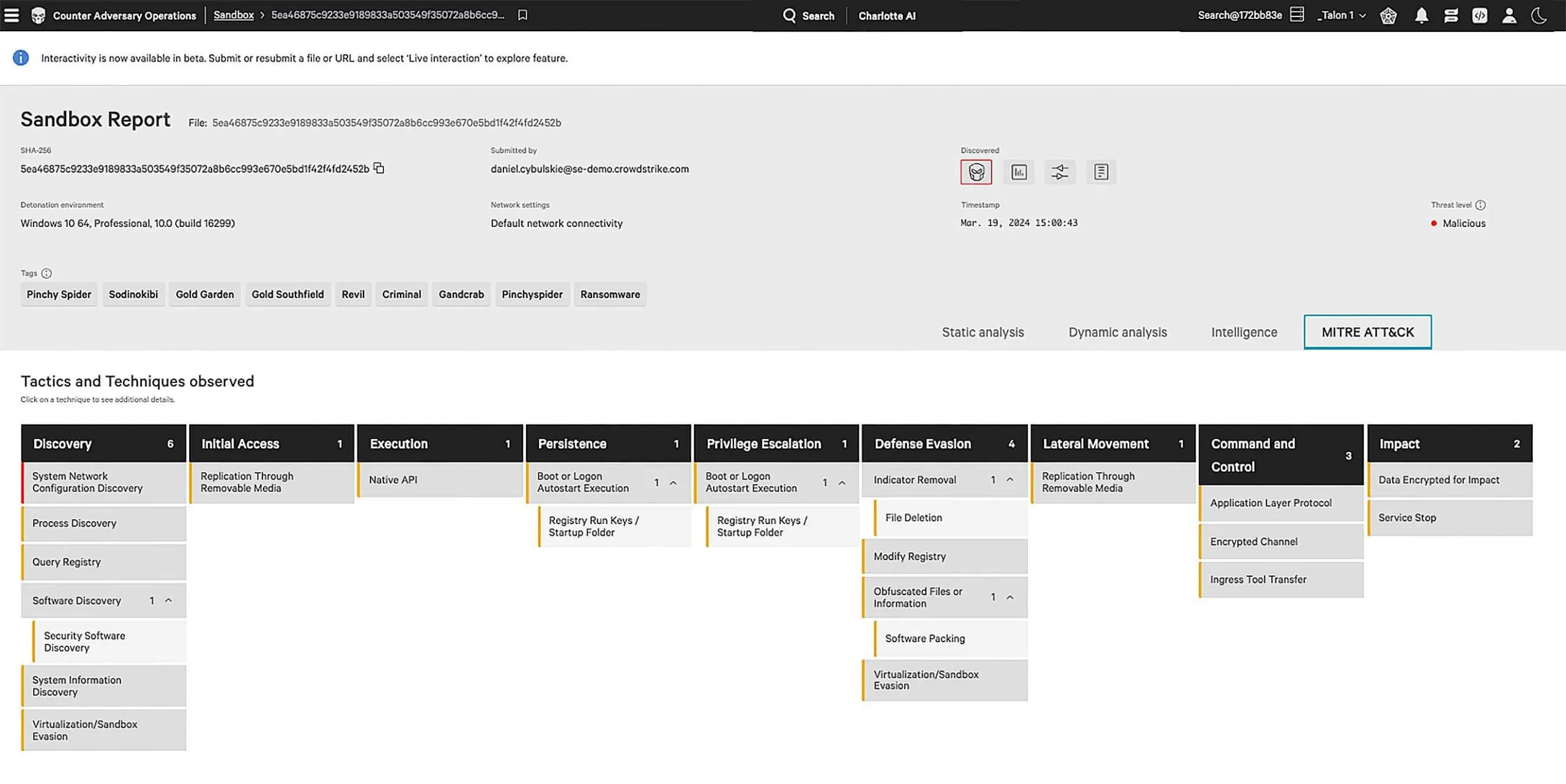The height and width of the screenshot is (784, 1566).
Task: Toggle dark mode moon icon
Action: click(1539, 15)
